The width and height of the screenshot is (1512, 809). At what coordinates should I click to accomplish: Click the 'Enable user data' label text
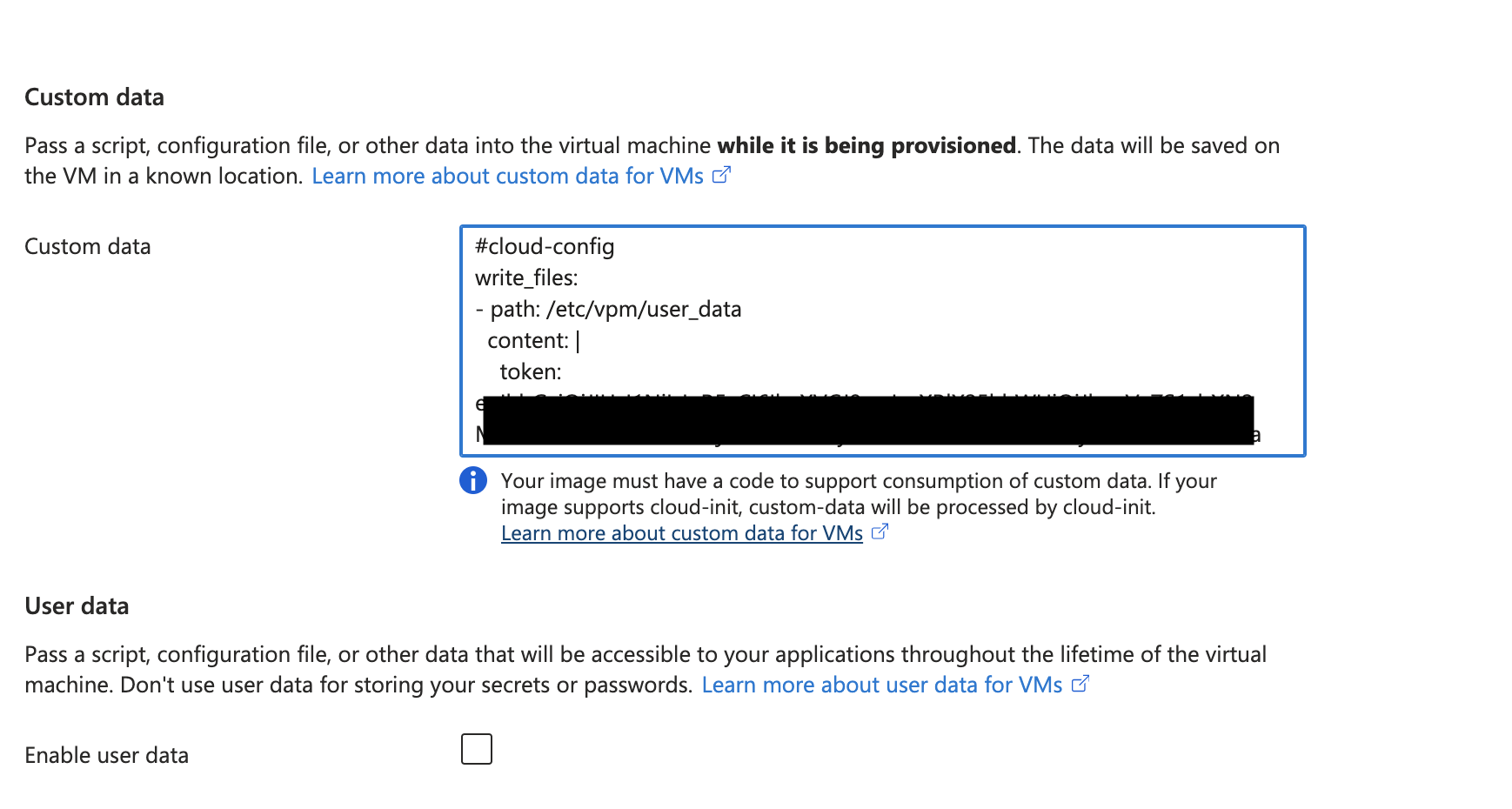coord(107,755)
